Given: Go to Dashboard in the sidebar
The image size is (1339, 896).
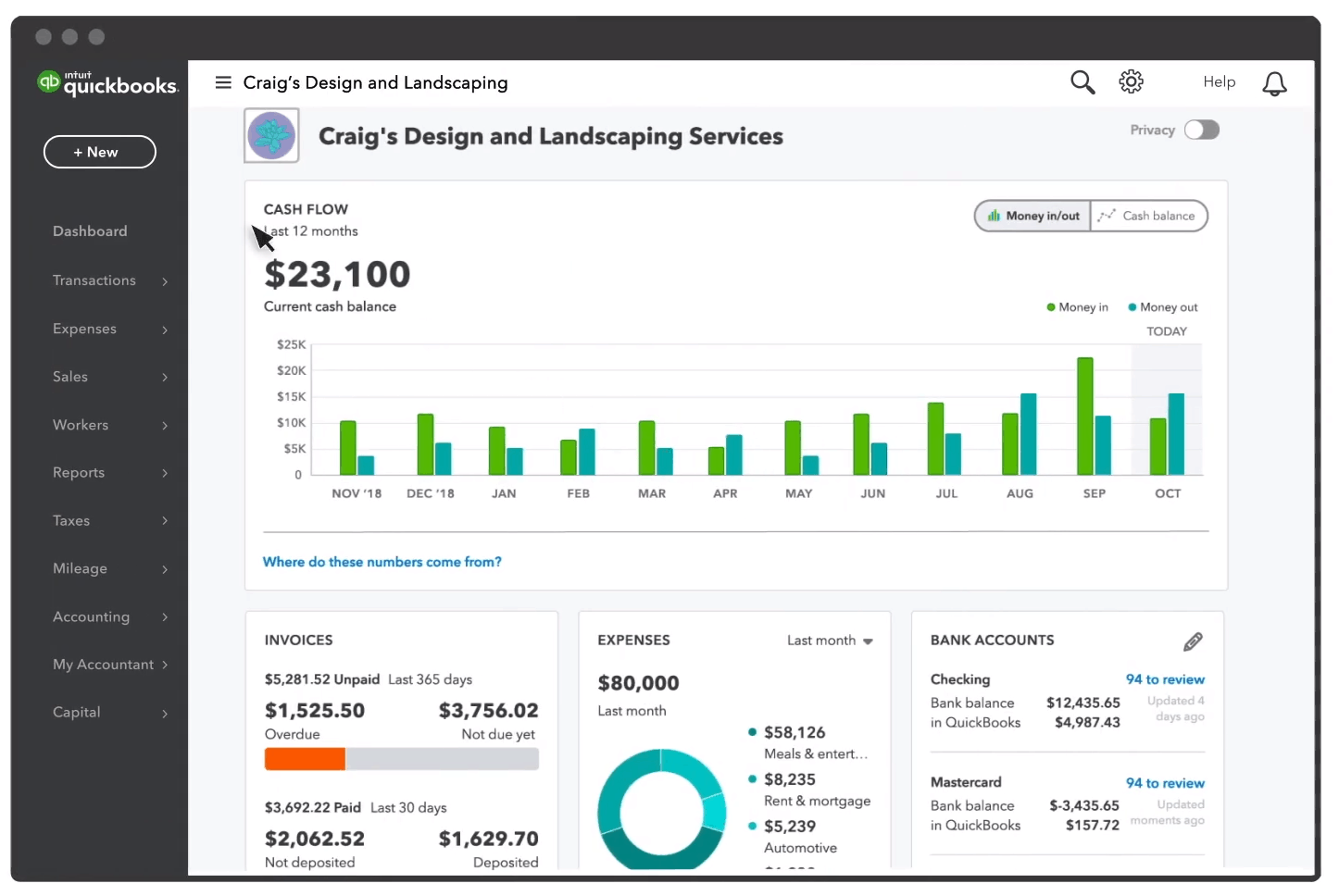Looking at the screenshot, I should point(90,231).
